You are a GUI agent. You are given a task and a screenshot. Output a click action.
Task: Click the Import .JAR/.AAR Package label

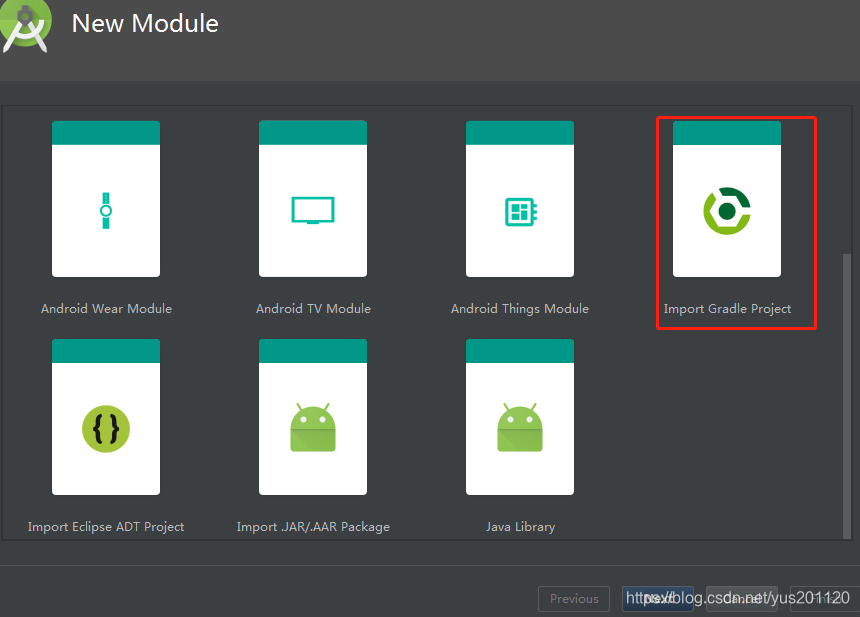point(313,527)
